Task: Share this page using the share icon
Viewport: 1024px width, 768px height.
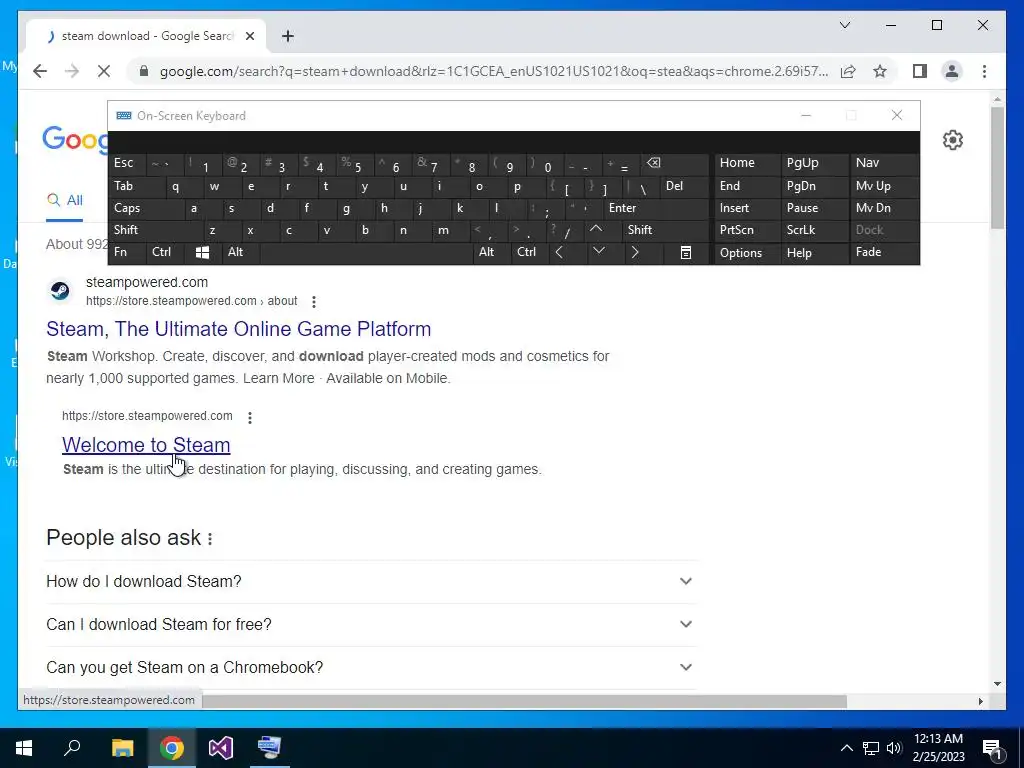Action: pyautogui.click(x=848, y=71)
